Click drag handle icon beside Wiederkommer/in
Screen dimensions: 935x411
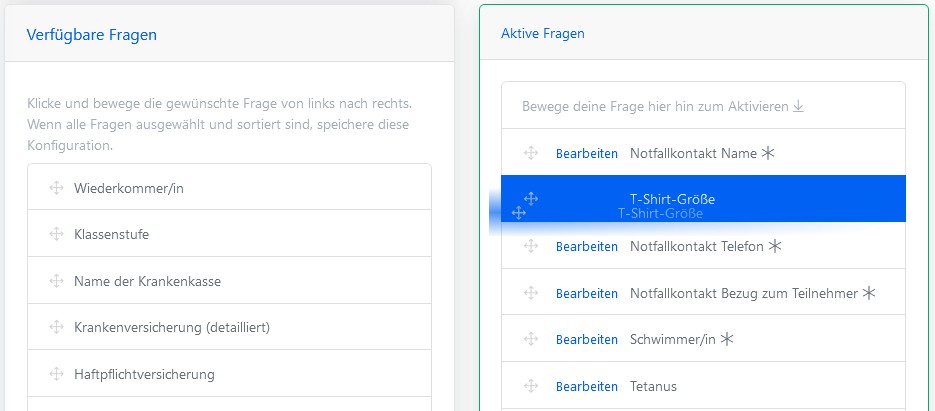point(56,187)
